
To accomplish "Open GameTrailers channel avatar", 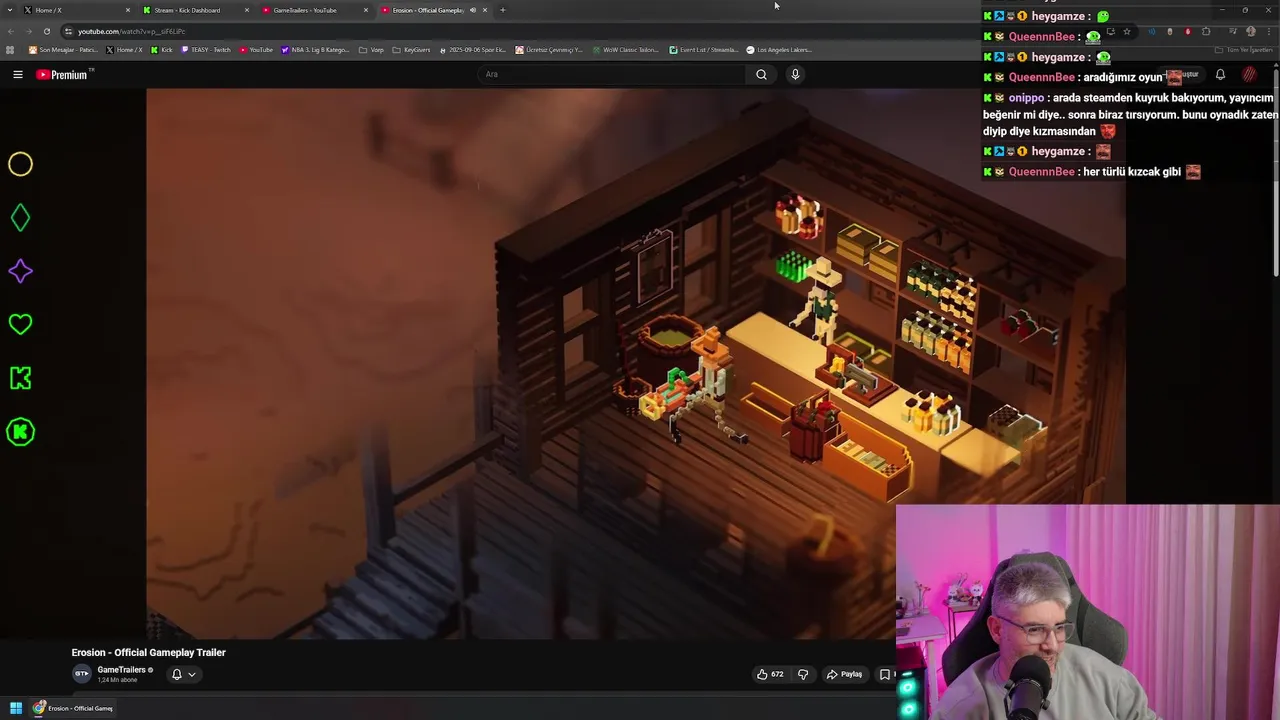I will tap(82, 674).
